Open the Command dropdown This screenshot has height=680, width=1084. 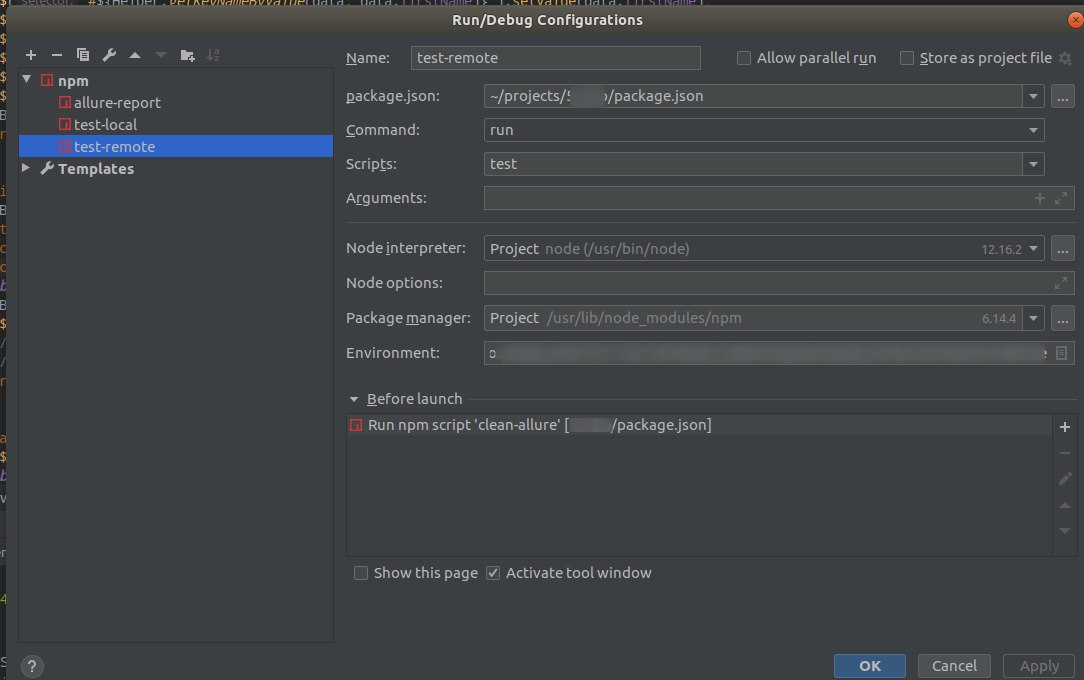coord(1033,130)
